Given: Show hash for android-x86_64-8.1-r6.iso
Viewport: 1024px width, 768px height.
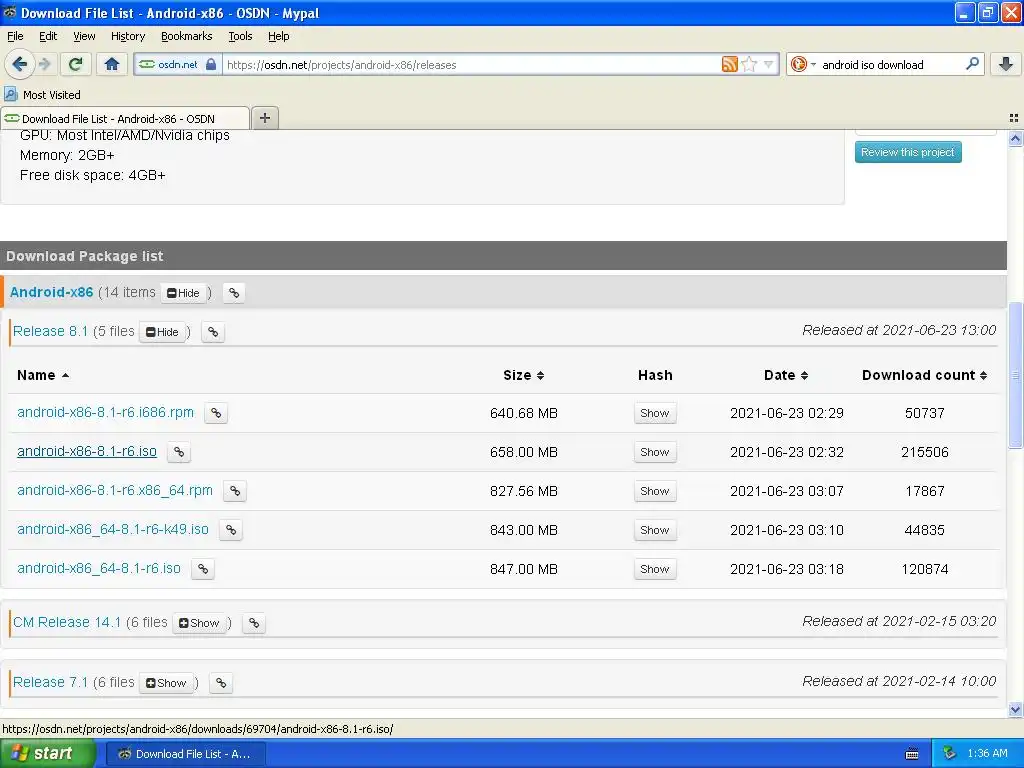Looking at the screenshot, I should click(x=655, y=569).
